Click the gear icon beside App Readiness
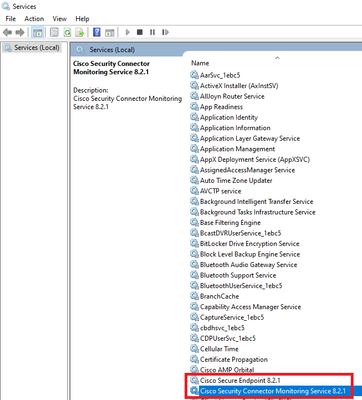The width and height of the screenshot is (362, 400). (194, 107)
